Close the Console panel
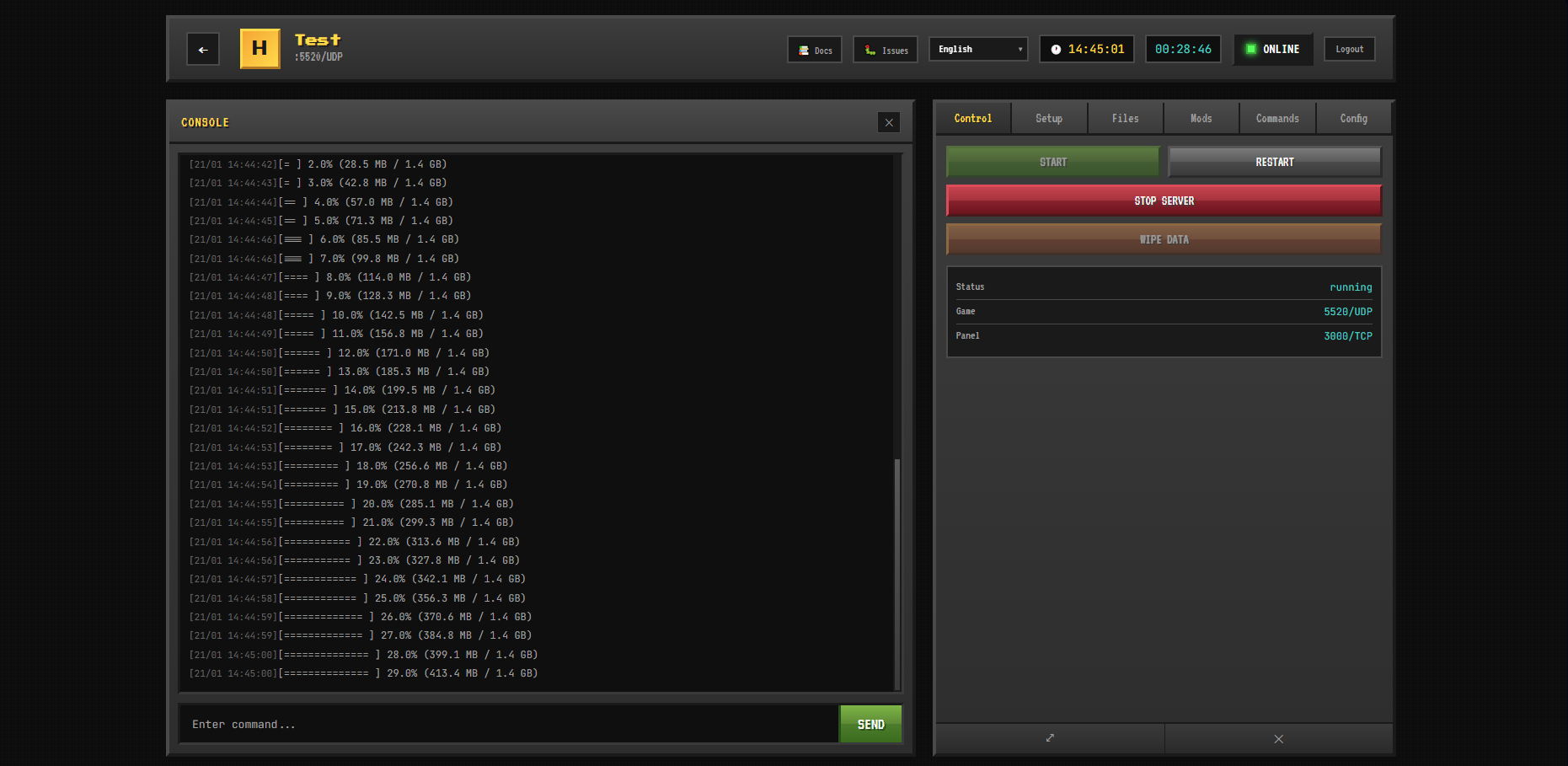 889,123
